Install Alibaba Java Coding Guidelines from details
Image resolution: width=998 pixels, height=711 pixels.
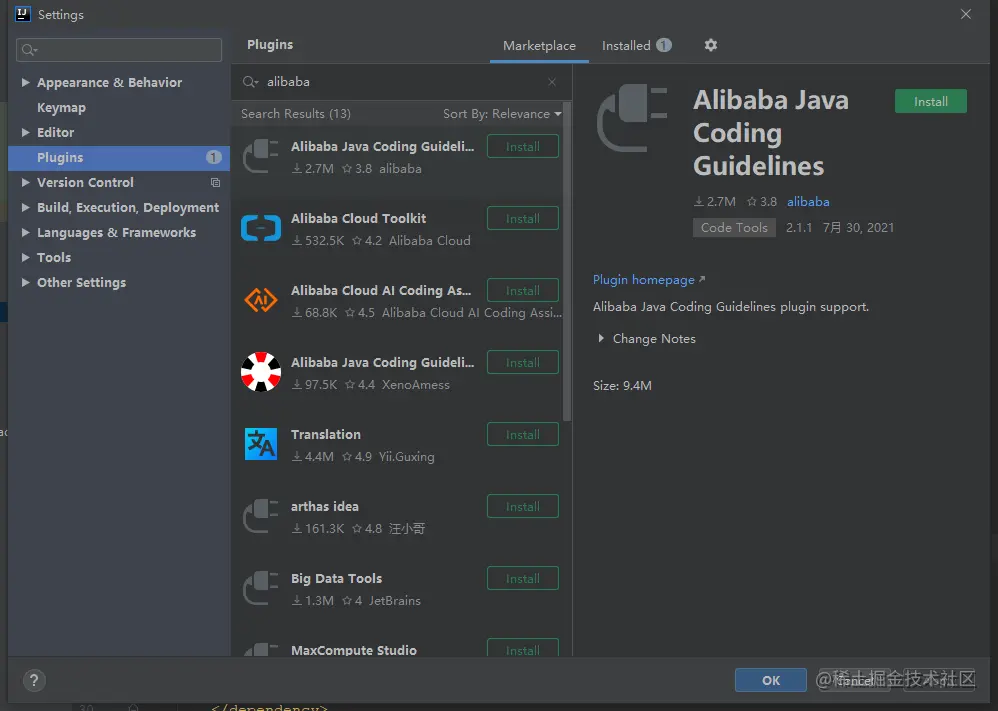pyautogui.click(x=931, y=101)
